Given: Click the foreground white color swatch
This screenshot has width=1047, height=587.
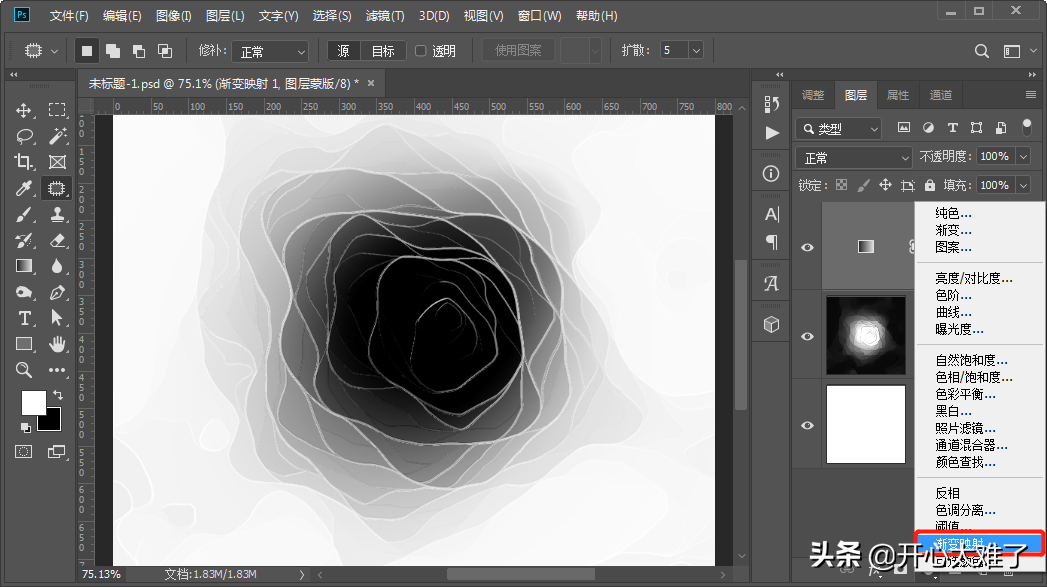Looking at the screenshot, I should (x=33, y=402).
